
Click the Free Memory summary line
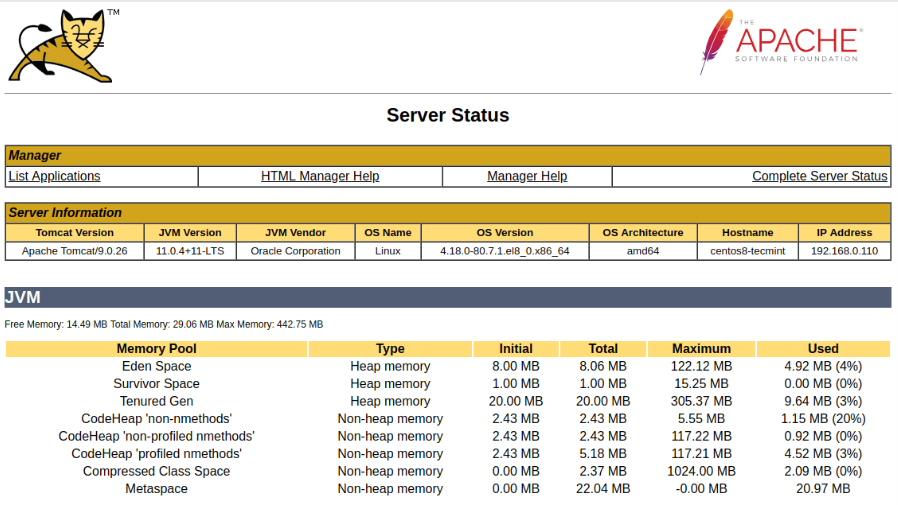[x=164, y=325]
